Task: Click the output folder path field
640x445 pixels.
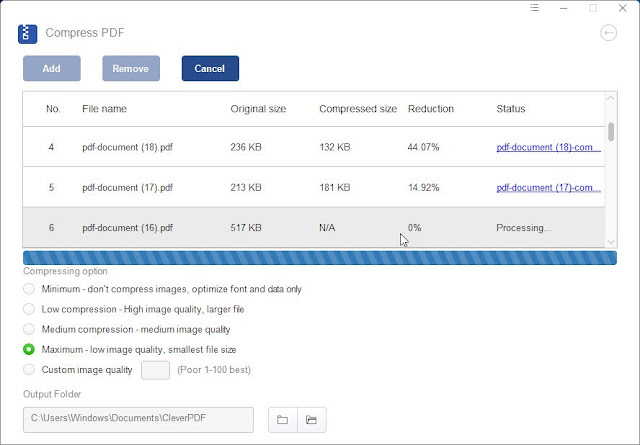Action: pyautogui.click(x=138, y=419)
